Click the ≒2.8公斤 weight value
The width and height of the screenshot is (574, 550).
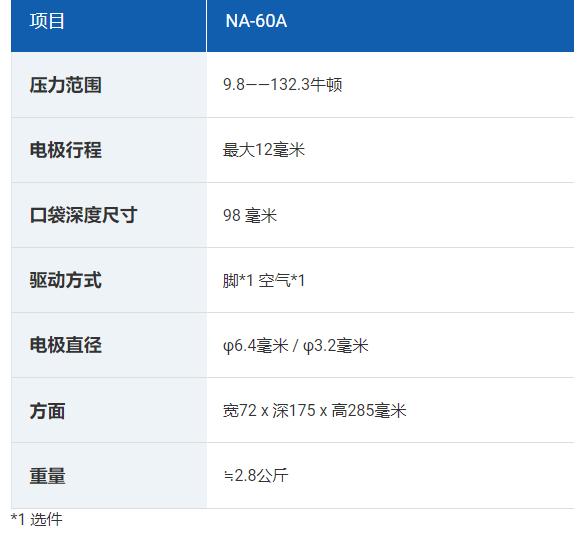tap(256, 476)
